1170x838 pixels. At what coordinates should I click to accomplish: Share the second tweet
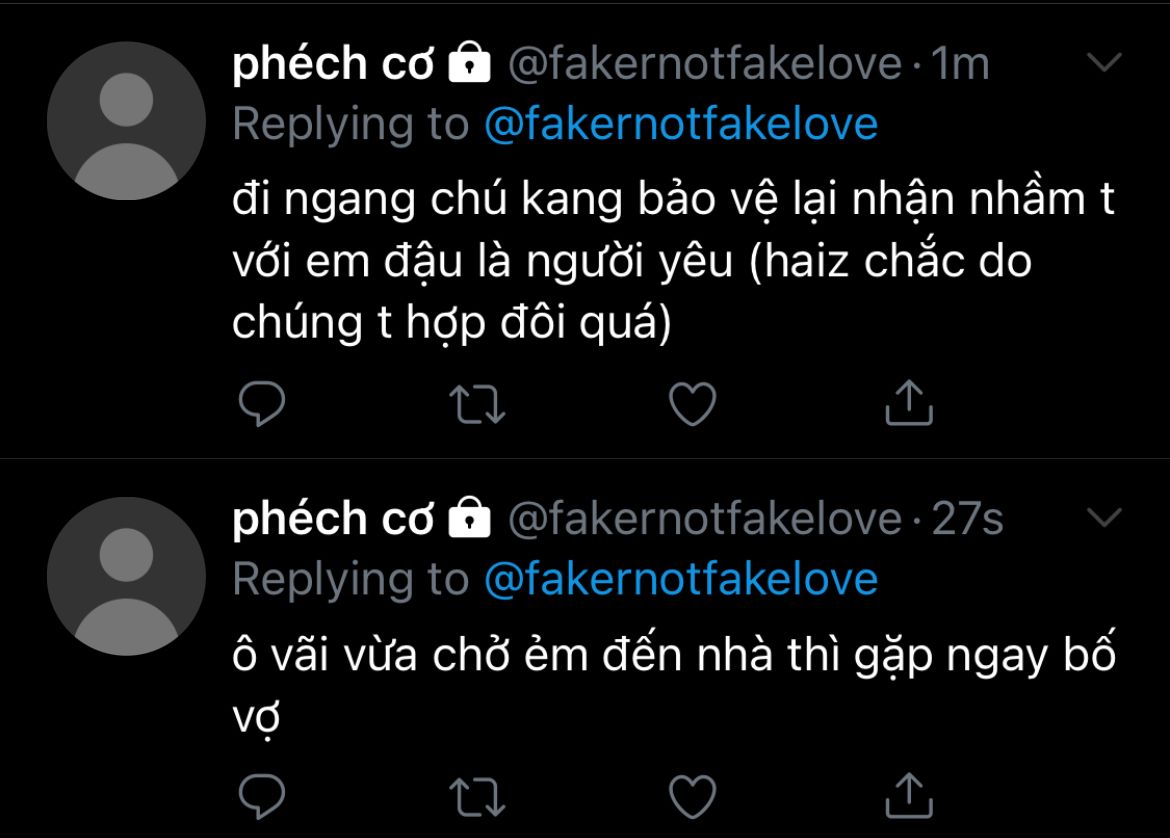point(909,795)
